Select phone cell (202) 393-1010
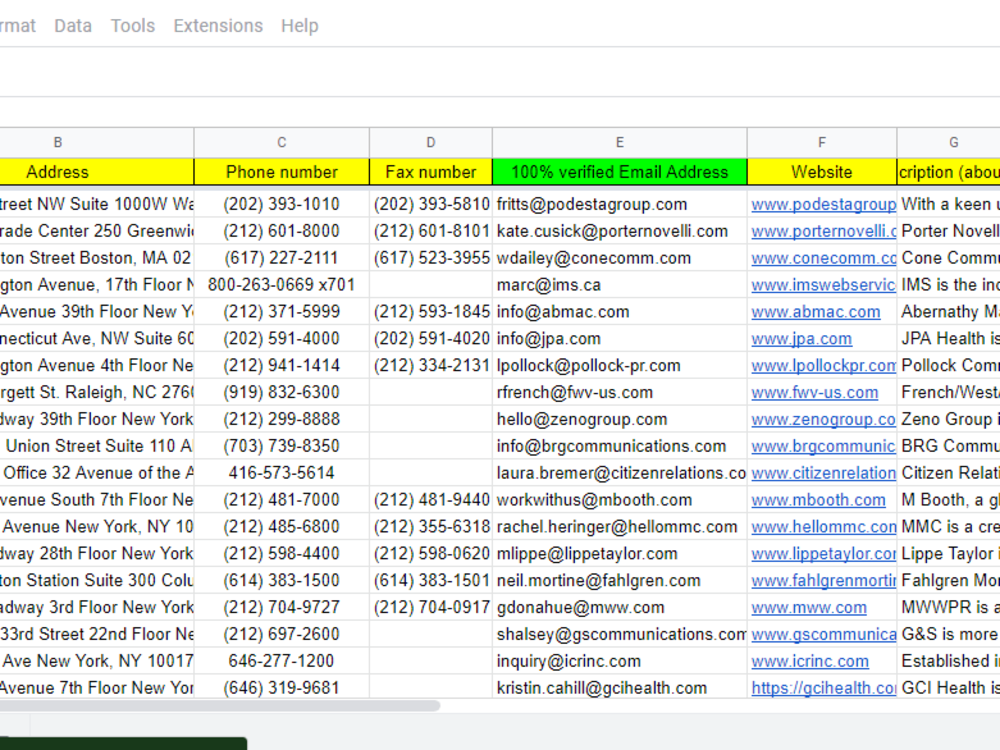This screenshot has width=1000, height=750. coord(282,204)
